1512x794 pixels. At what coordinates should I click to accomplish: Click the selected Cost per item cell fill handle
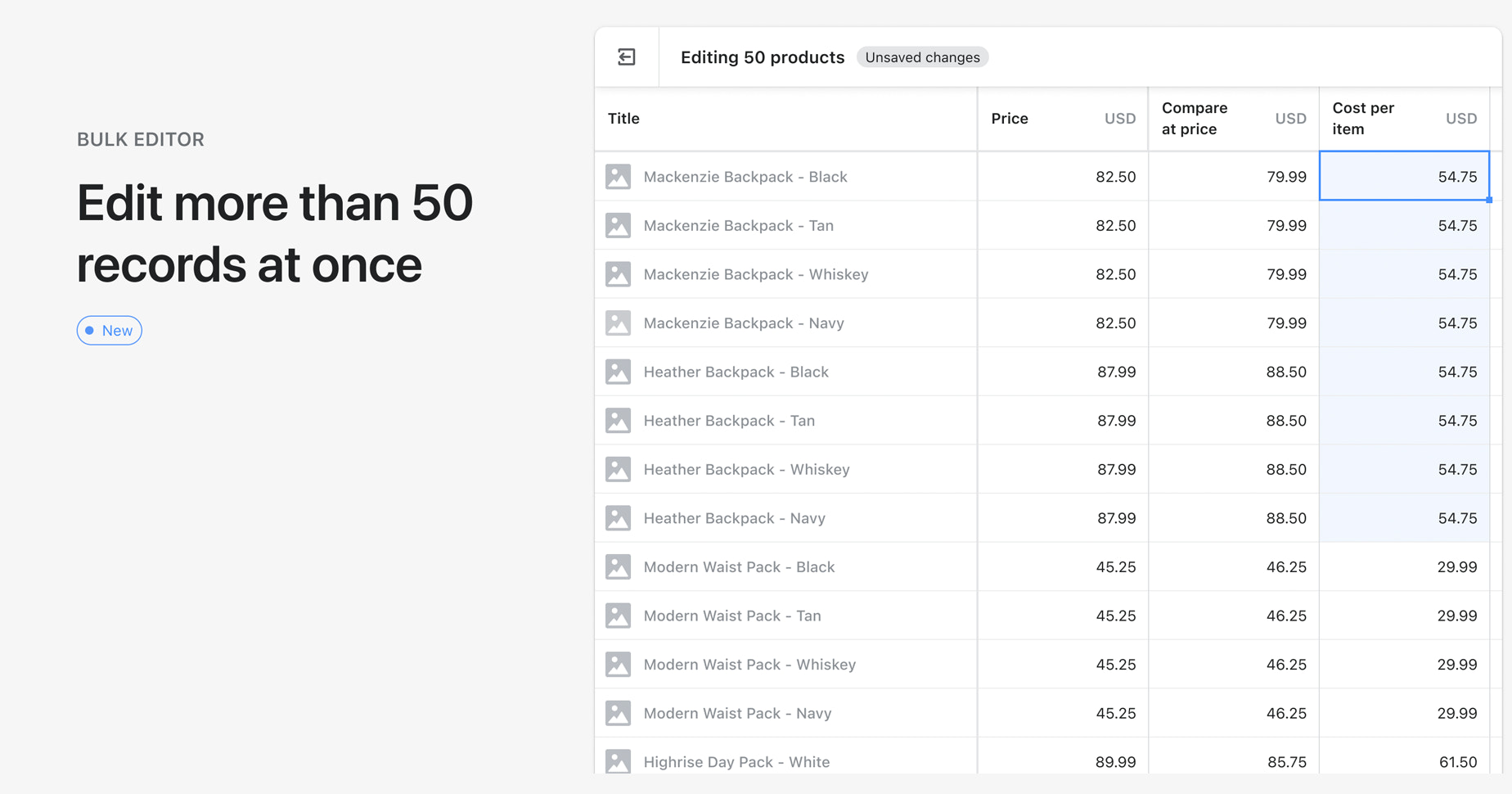pyautogui.click(x=1488, y=199)
